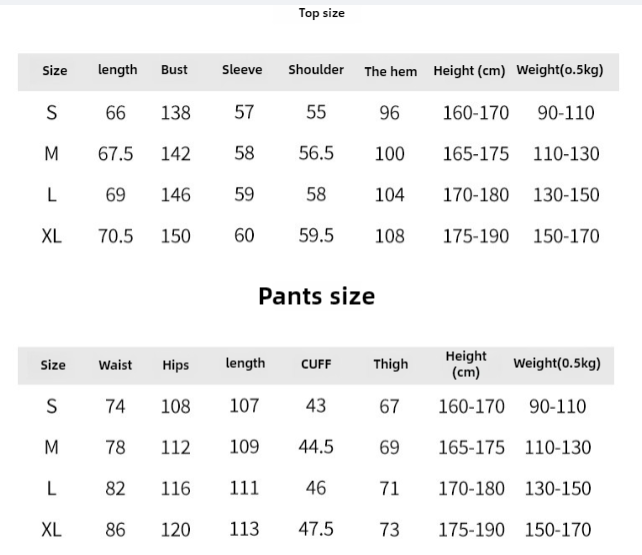Select the Bust column header

(x=174, y=70)
